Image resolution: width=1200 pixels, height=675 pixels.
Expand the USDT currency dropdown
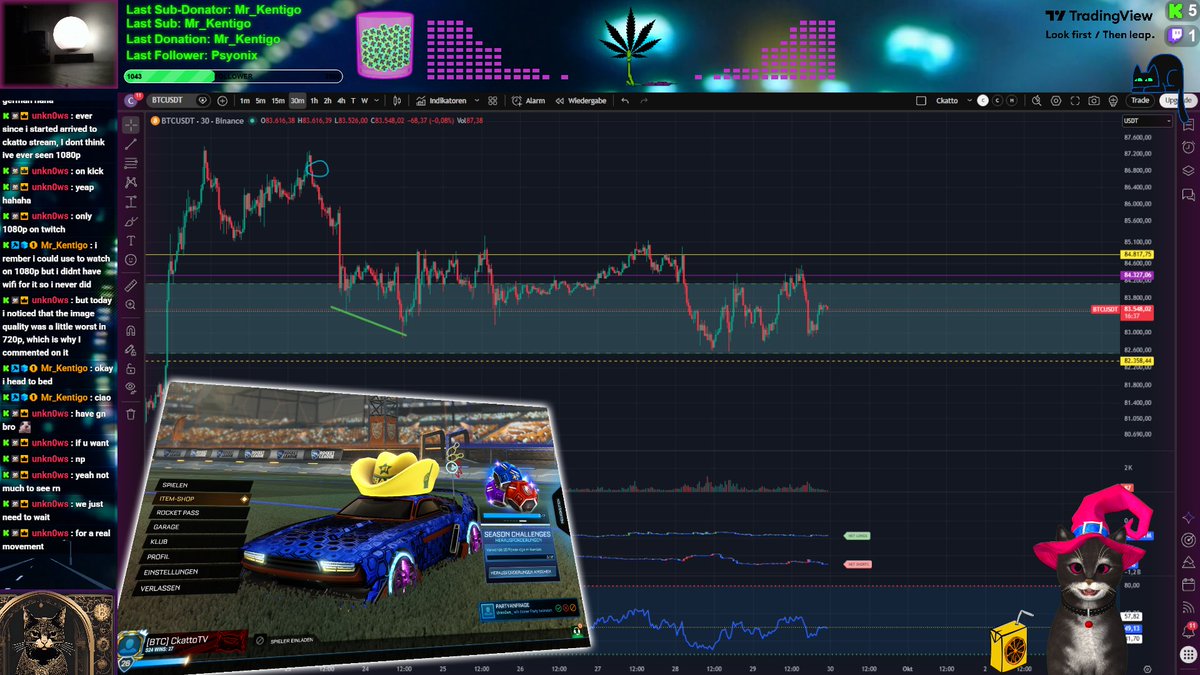click(1147, 121)
